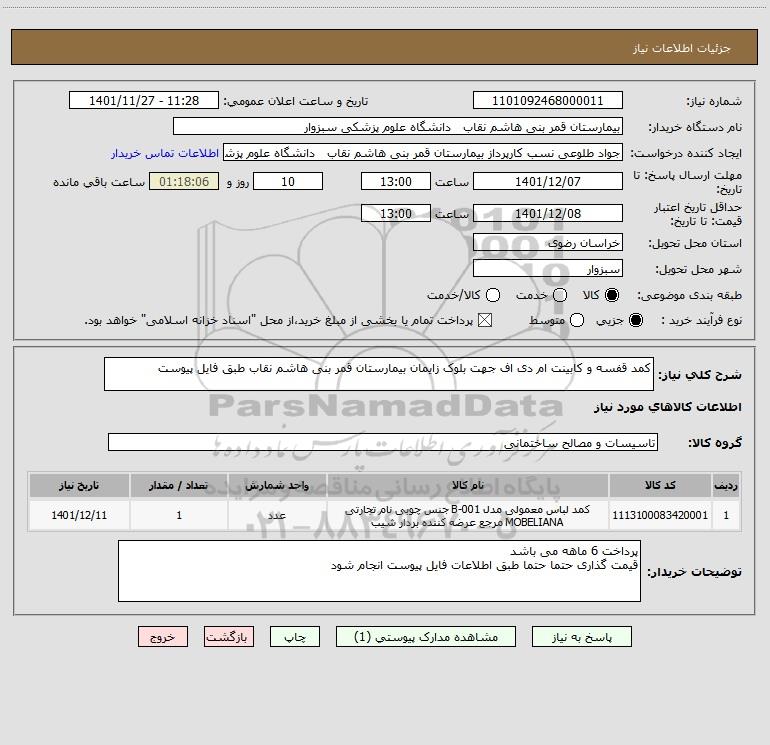
Task: Click the بازگشت back button
Action: [229, 637]
